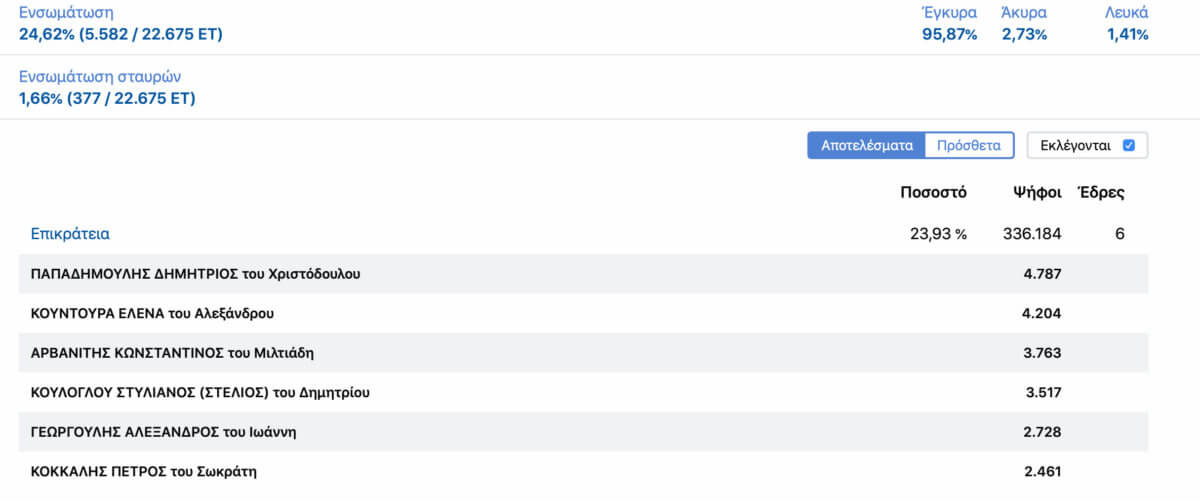This screenshot has width=1200, height=502.
Task: Click the Εκλέγονται label button
Action: click(x=1088, y=145)
